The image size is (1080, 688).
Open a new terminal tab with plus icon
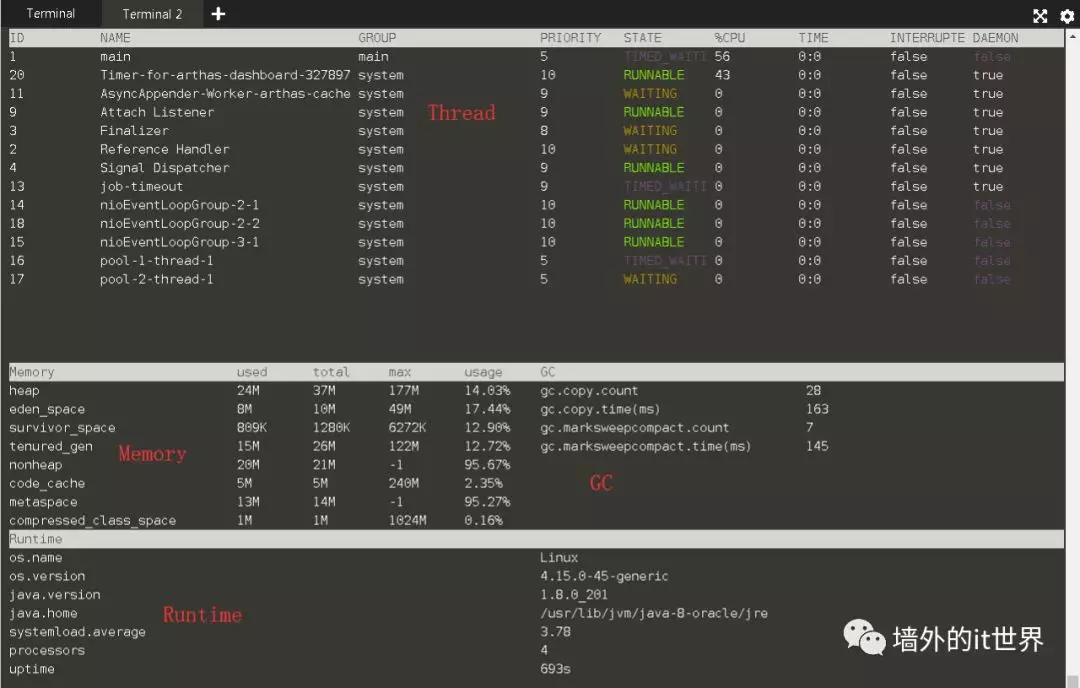tap(218, 14)
